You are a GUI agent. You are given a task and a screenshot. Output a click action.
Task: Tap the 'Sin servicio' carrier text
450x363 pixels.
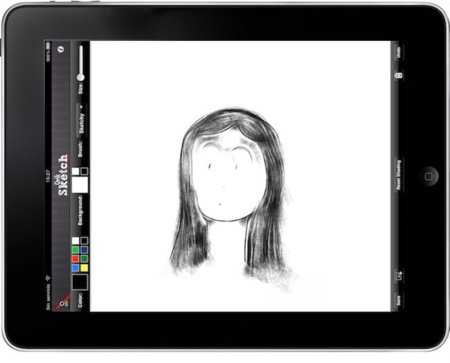tap(48, 297)
